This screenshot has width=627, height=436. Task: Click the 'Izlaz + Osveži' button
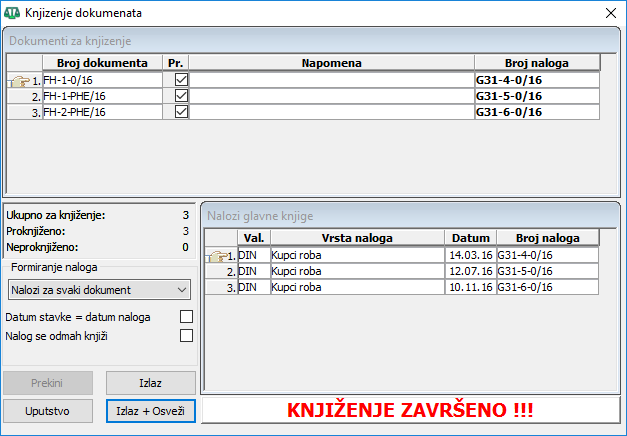click(150, 411)
